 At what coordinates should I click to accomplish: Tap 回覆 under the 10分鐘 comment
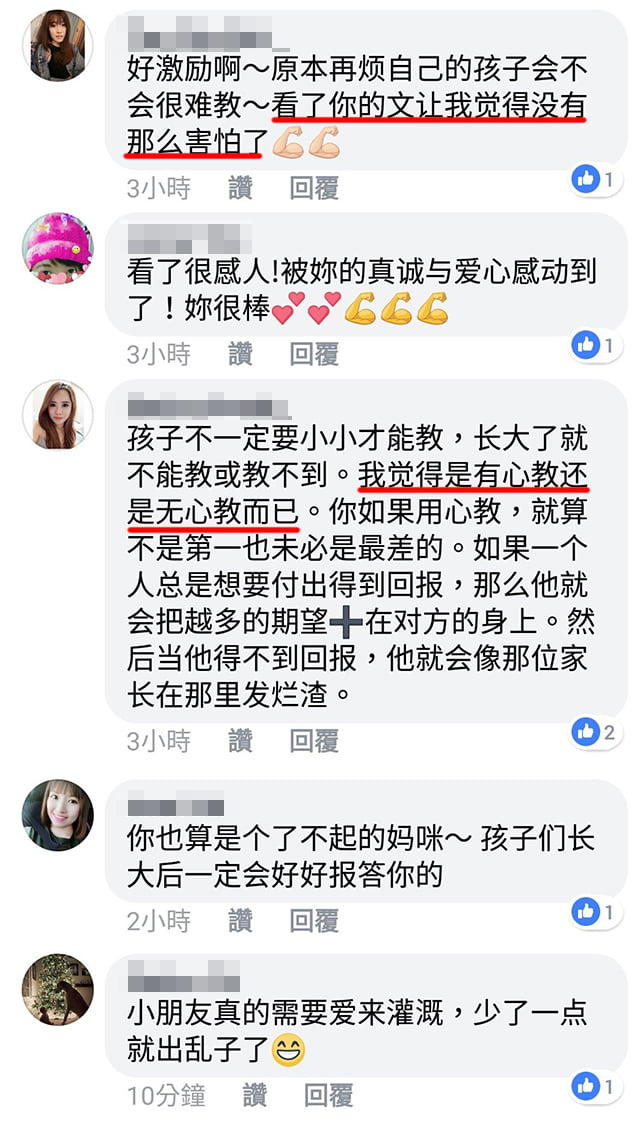click(328, 1095)
